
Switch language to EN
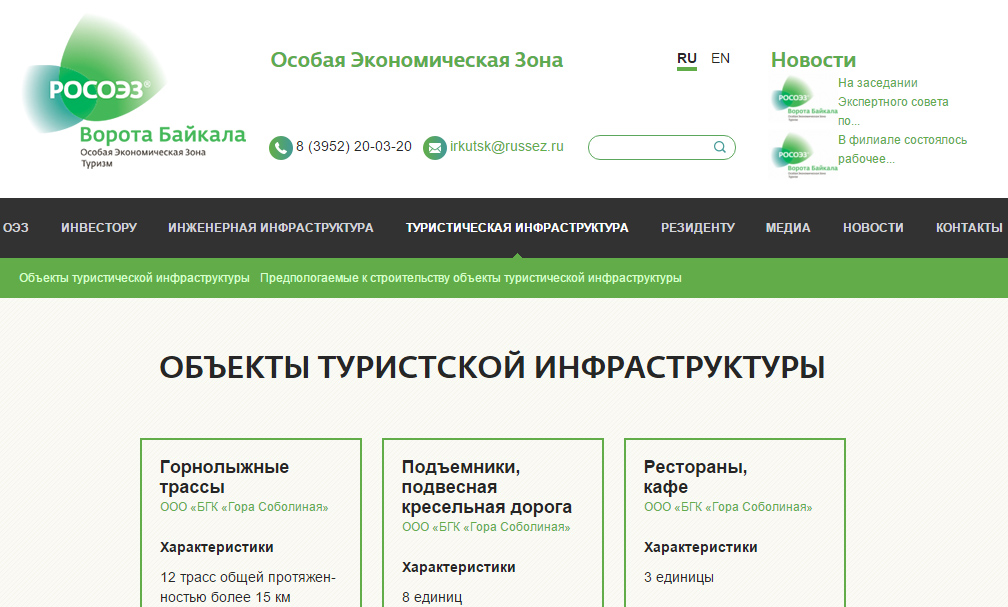pos(720,58)
